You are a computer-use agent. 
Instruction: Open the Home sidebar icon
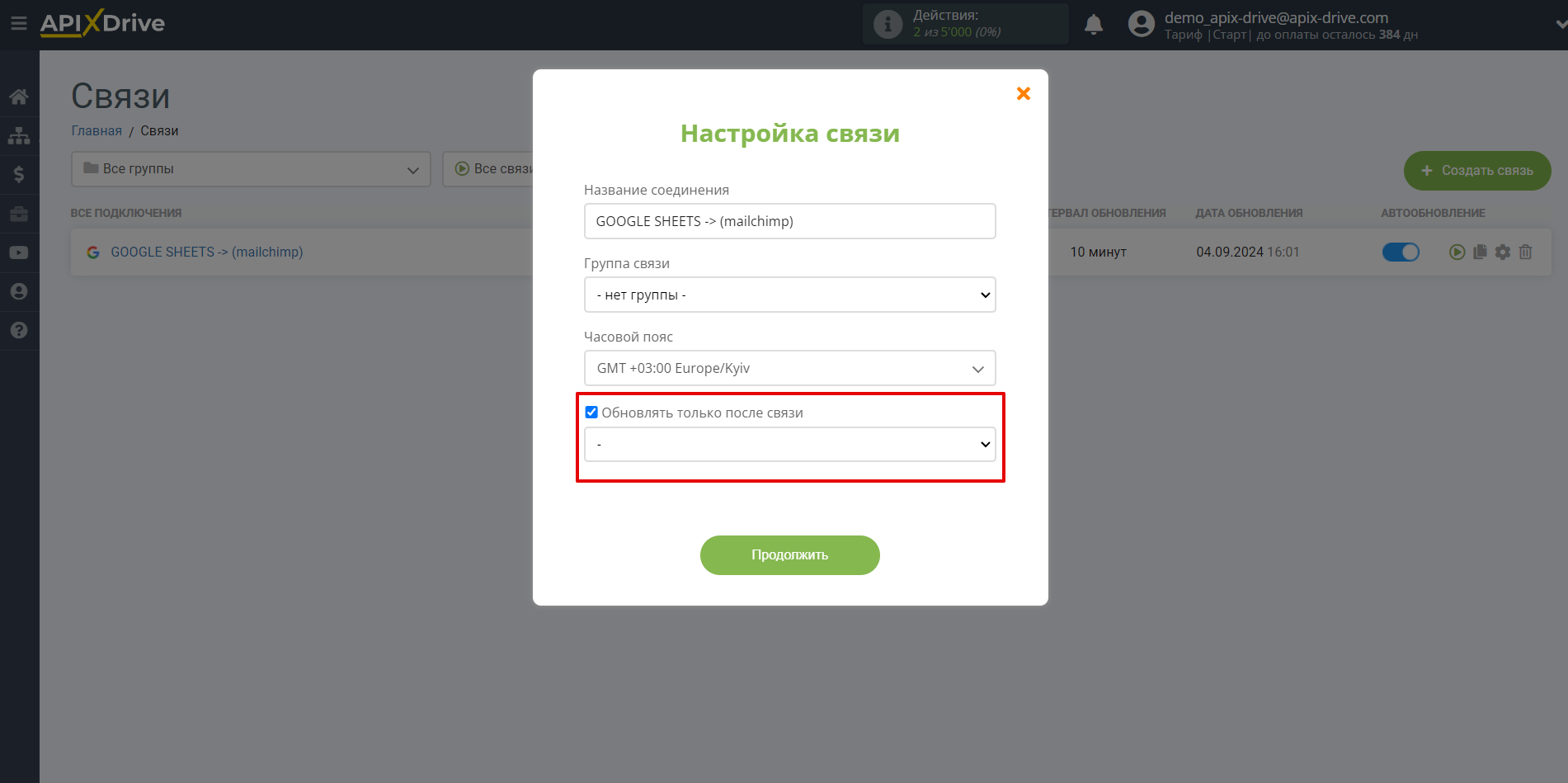19,97
